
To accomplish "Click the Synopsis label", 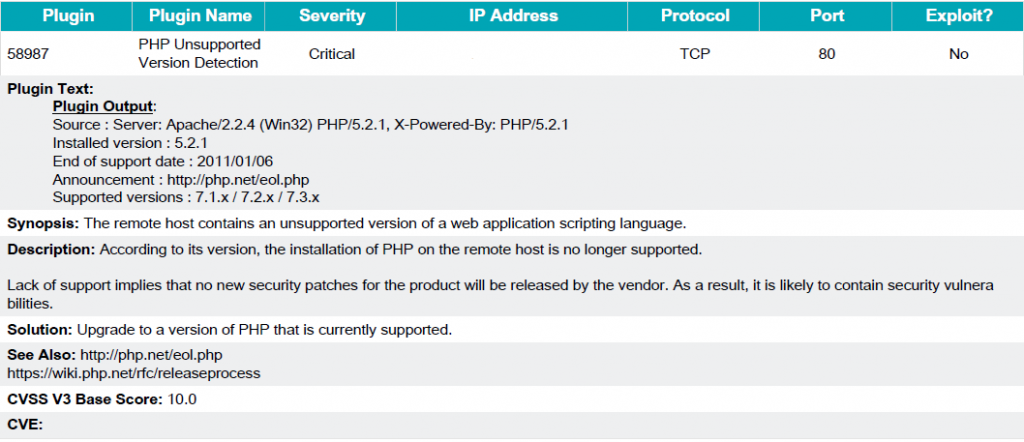I will (x=43, y=223).
